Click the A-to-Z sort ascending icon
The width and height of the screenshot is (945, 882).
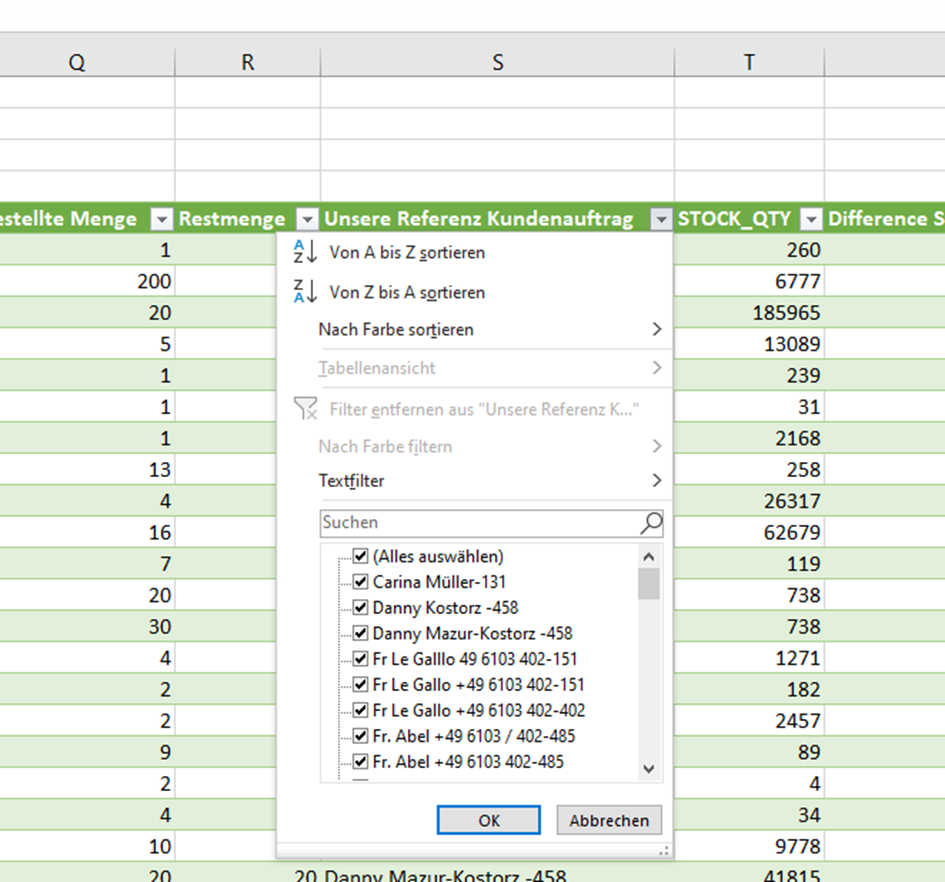pos(304,252)
